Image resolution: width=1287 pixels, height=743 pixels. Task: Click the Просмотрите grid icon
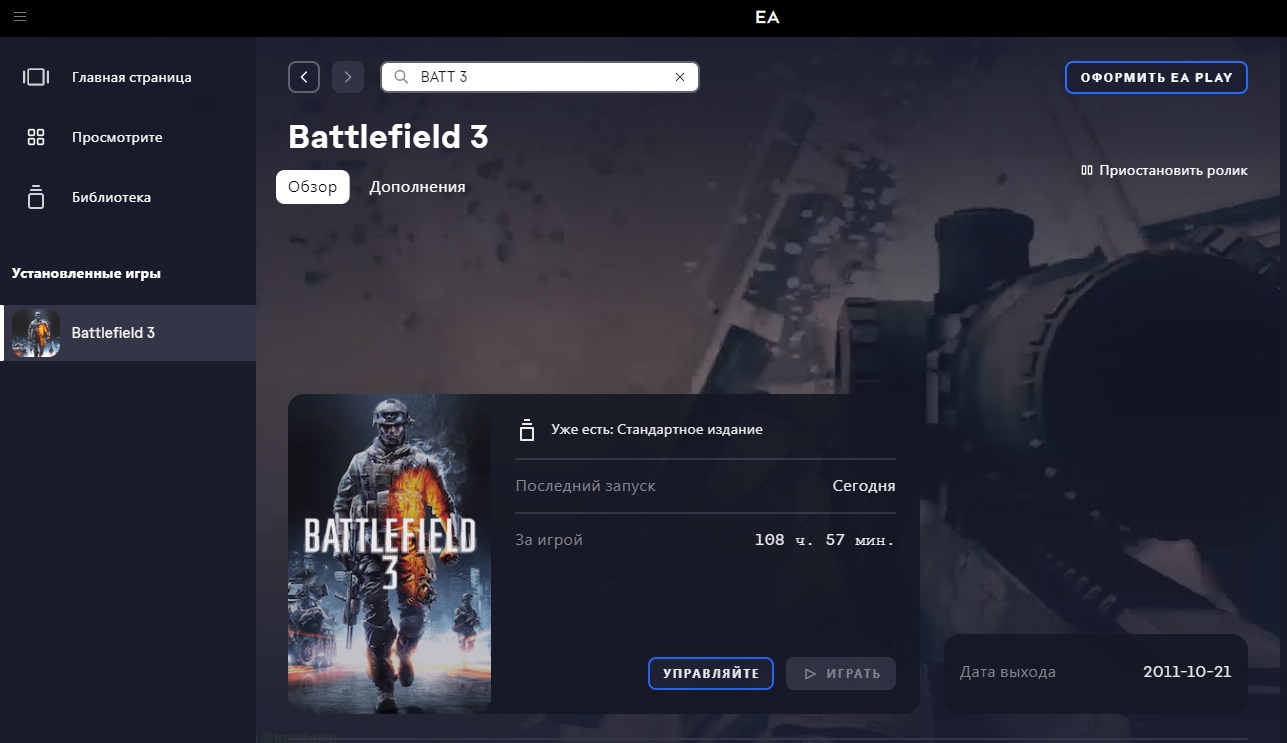coord(36,137)
